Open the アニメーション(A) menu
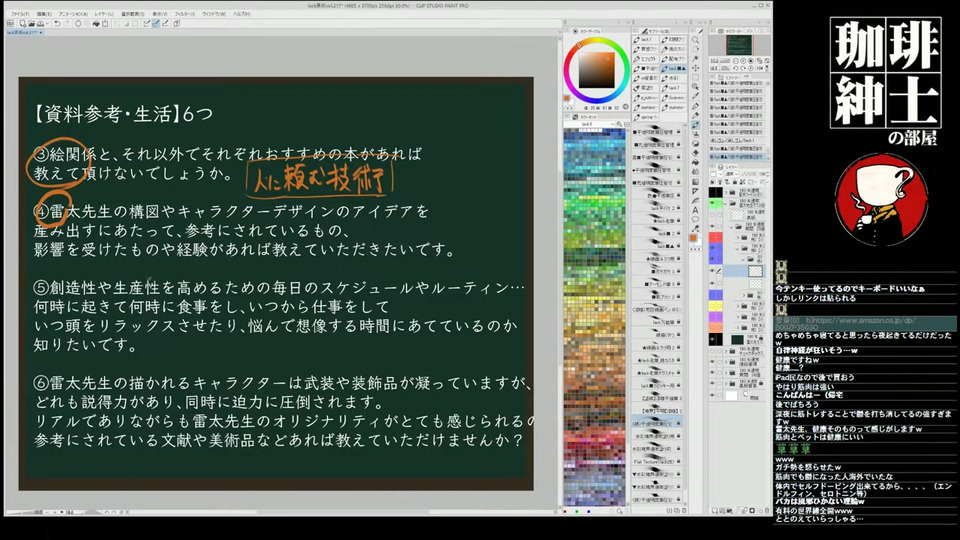Viewport: 960px width, 540px height. [x=73, y=13]
